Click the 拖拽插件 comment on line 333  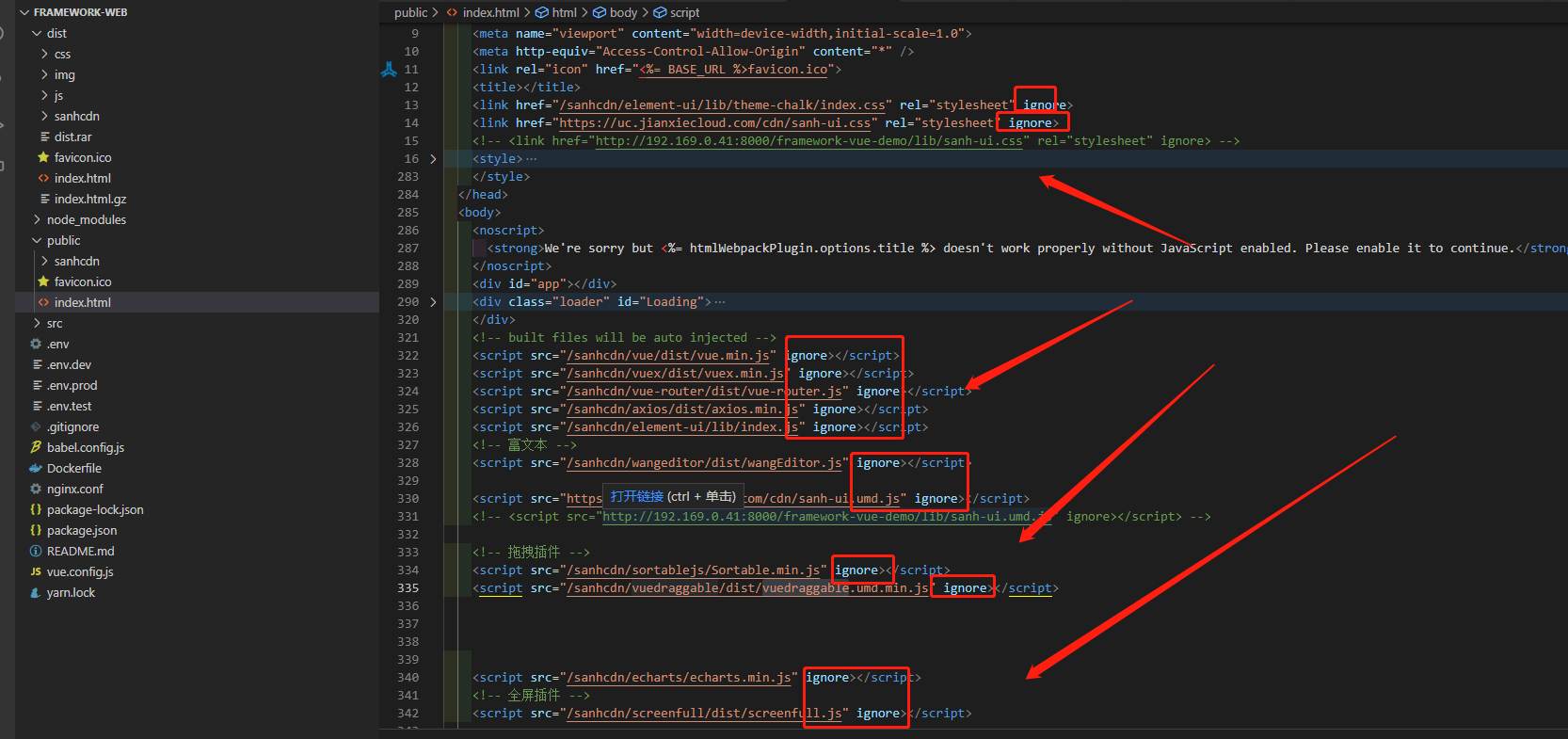[x=531, y=553]
